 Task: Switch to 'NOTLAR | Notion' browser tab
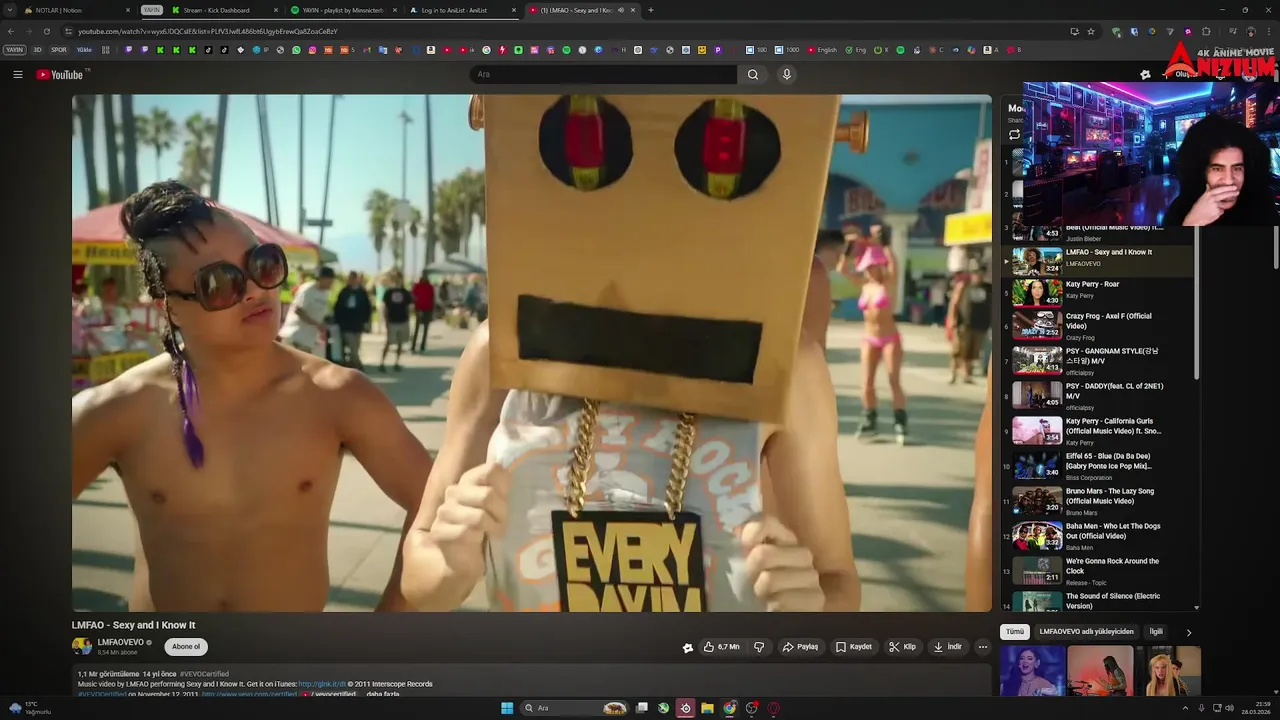(x=78, y=10)
